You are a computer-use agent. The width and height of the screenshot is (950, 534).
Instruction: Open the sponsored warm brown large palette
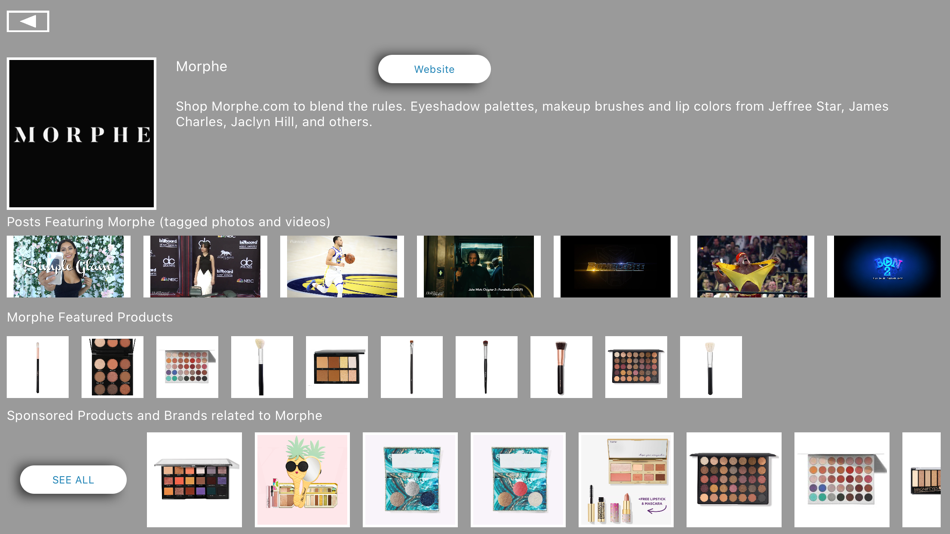[734, 479]
